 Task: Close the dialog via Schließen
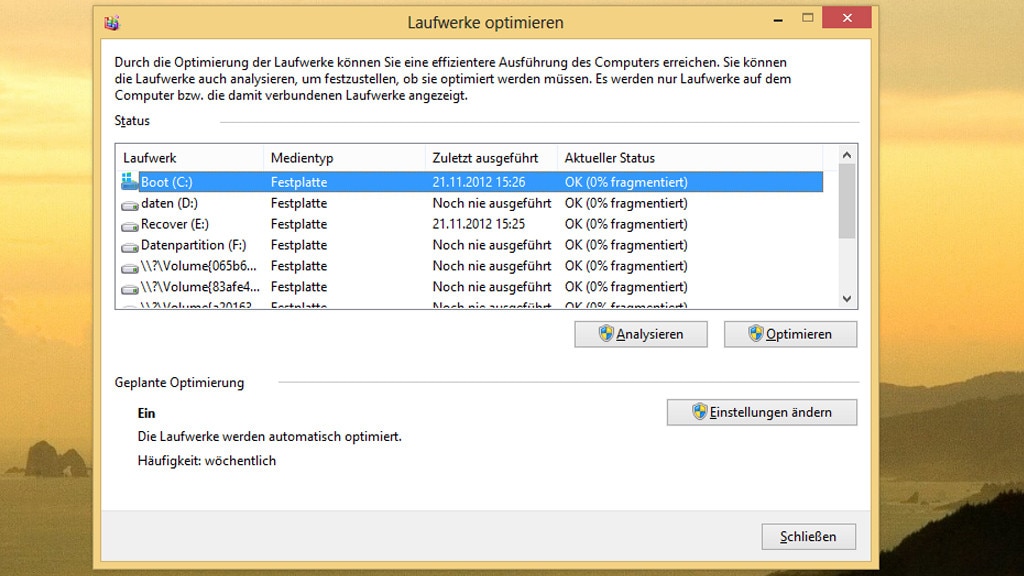tap(808, 536)
